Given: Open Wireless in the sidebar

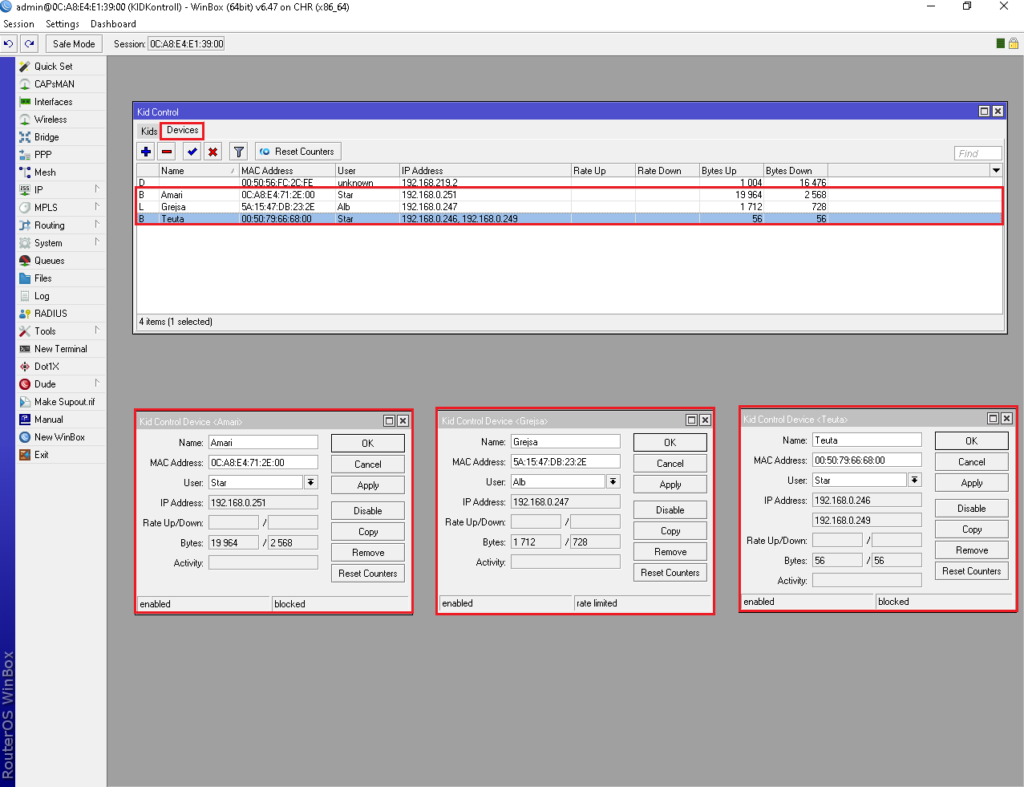Looking at the screenshot, I should click(50, 120).
